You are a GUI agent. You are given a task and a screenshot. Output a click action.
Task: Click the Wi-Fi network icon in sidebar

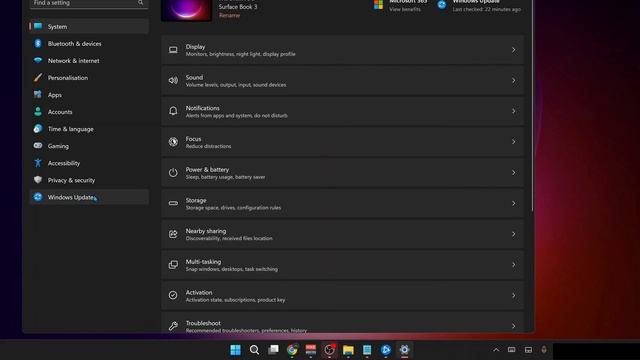coord(38,60)
